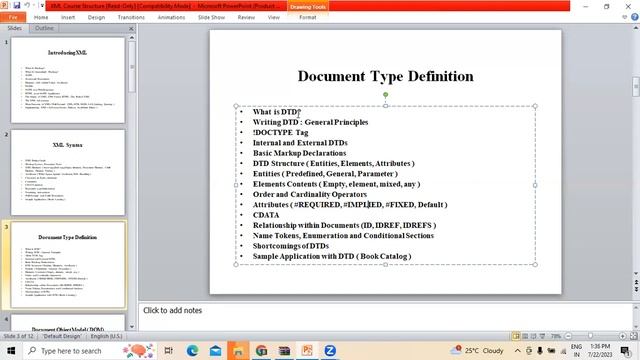Click the taskbar 'Type here to search' box
Image resolution: width=640 pixels, height=360 pixels.
click(x=89, y=351)
